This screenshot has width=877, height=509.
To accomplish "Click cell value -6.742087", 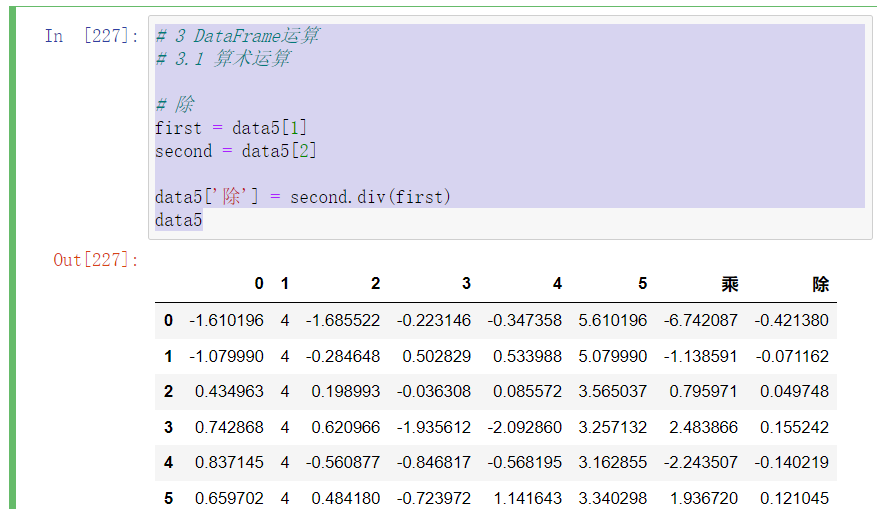I will click(x=700, y=321).
